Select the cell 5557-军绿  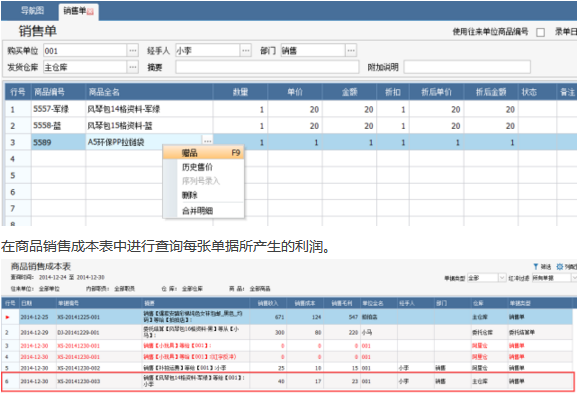tap(58, 109)
